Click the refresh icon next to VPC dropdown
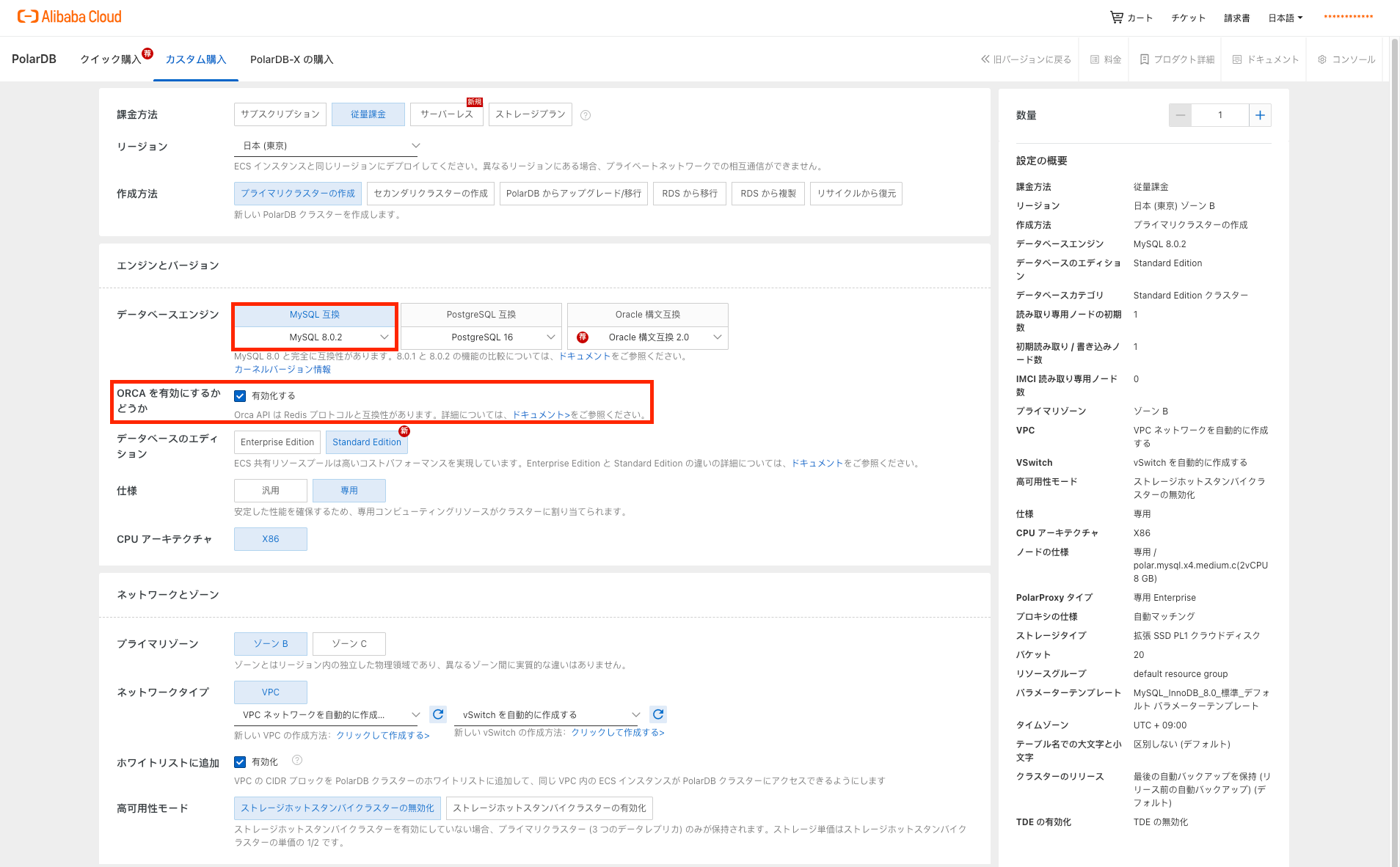Image resolution: width=1400 pixels, height=867 pixels. coord(438,714)
